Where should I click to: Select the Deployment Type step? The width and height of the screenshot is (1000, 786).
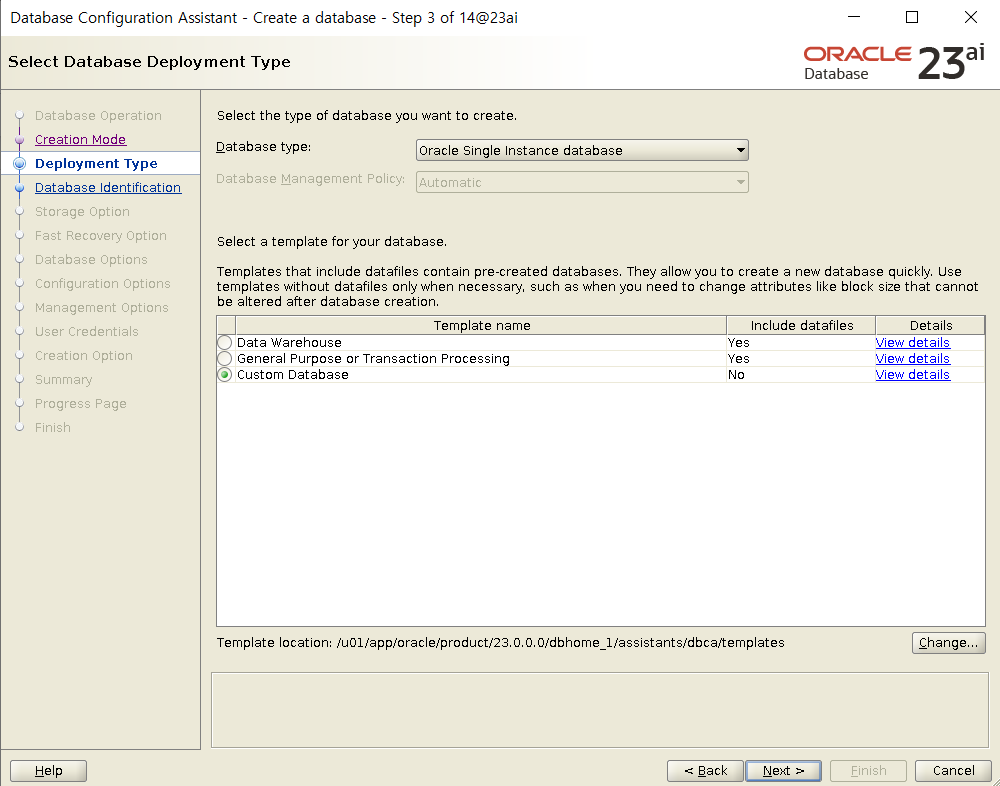click(x=96, y=163)
